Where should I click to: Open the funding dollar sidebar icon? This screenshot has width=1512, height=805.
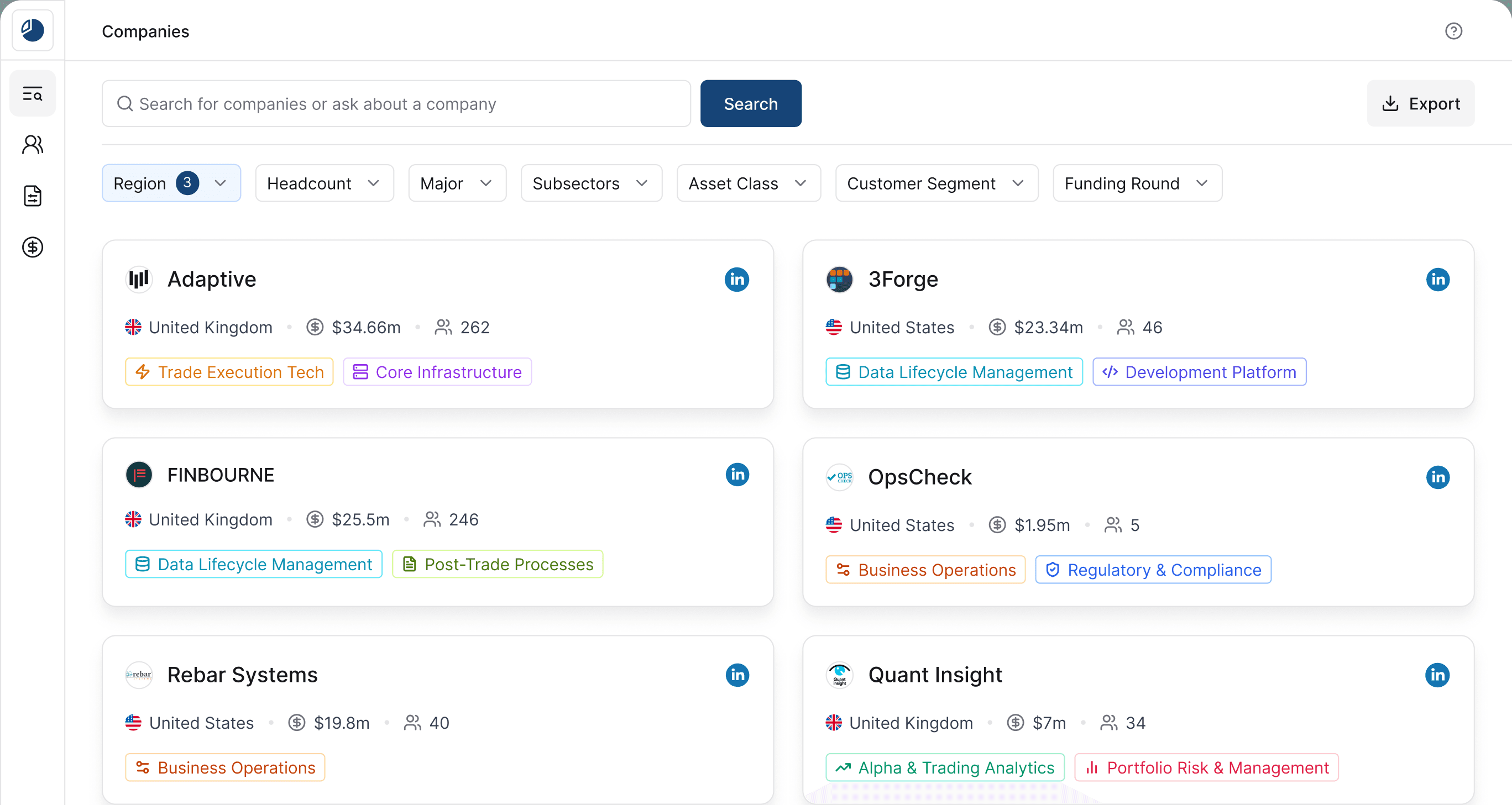click(32, 247)
